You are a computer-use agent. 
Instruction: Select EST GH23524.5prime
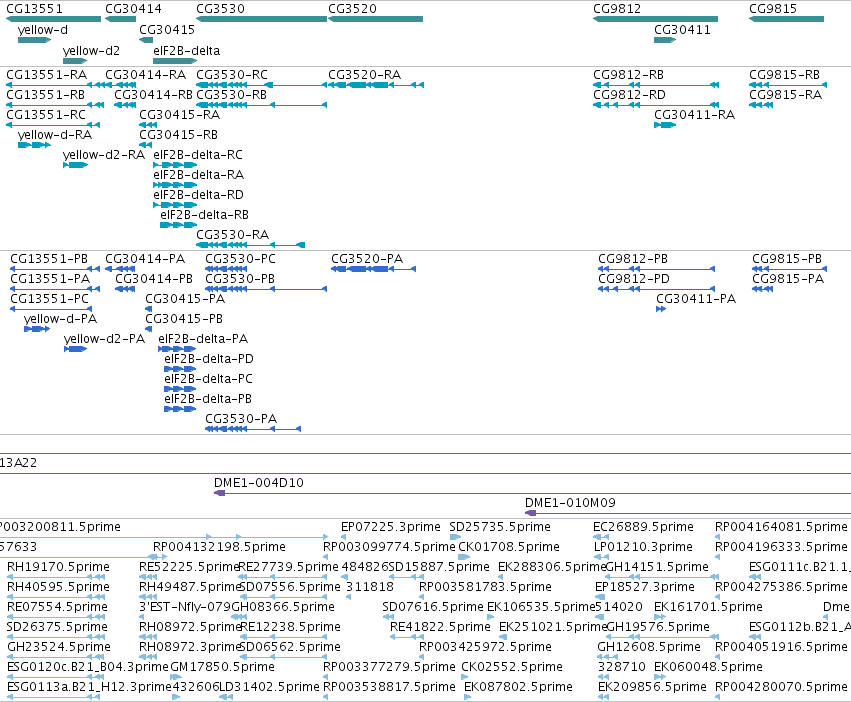[56, 657]
